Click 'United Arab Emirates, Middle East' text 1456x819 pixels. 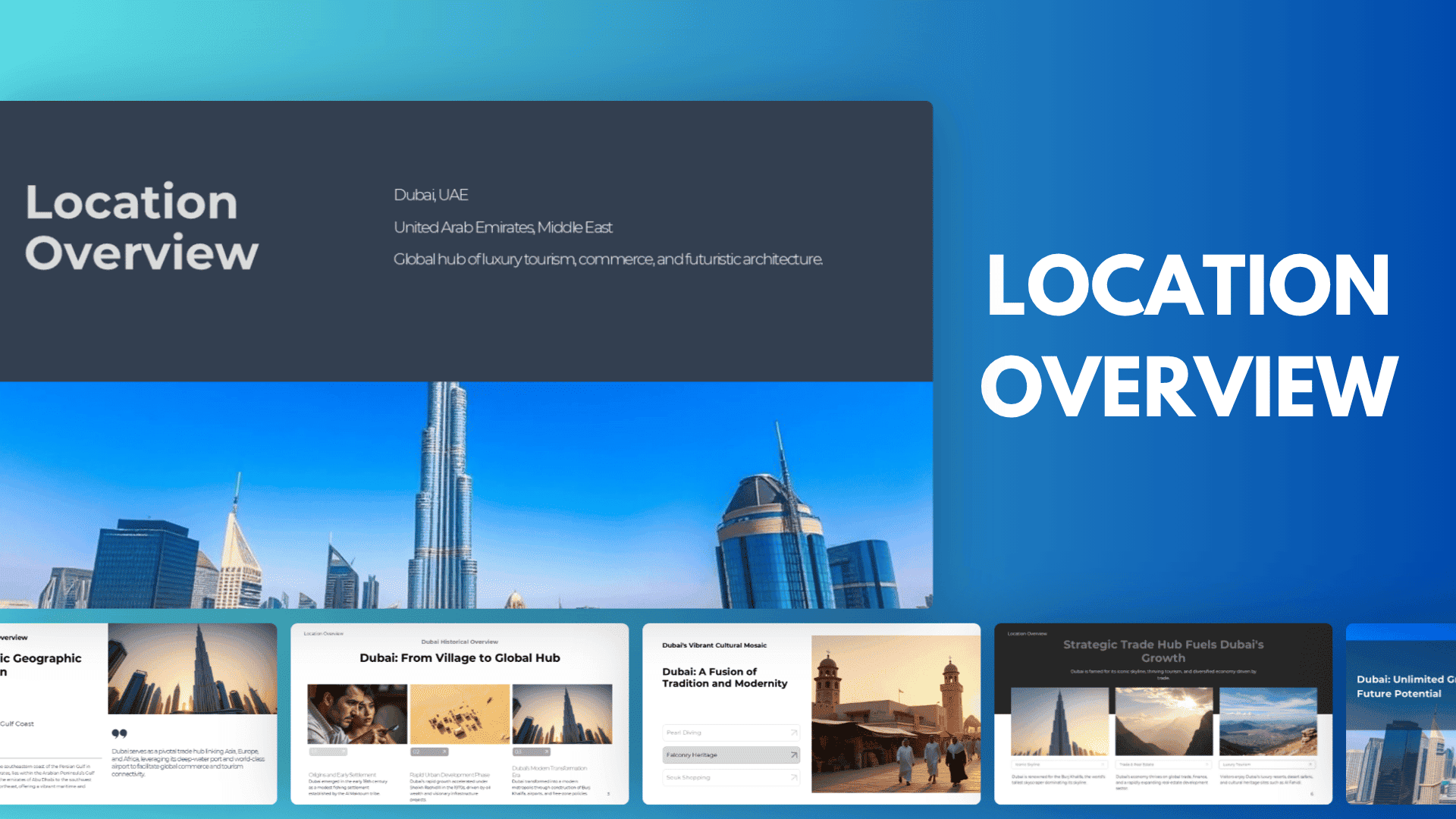[x=503, y=227]
